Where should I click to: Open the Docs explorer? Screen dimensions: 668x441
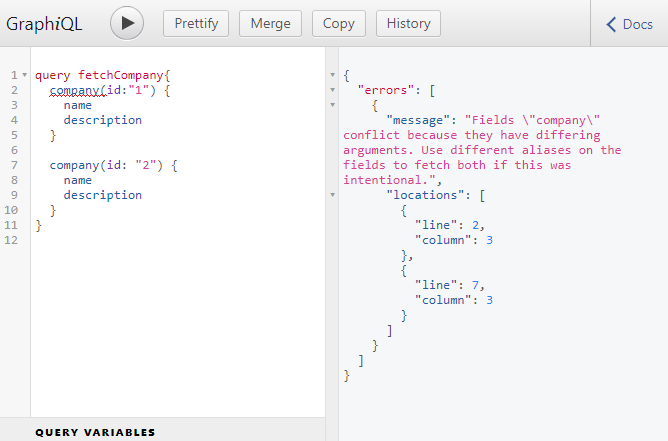(630, 24)
